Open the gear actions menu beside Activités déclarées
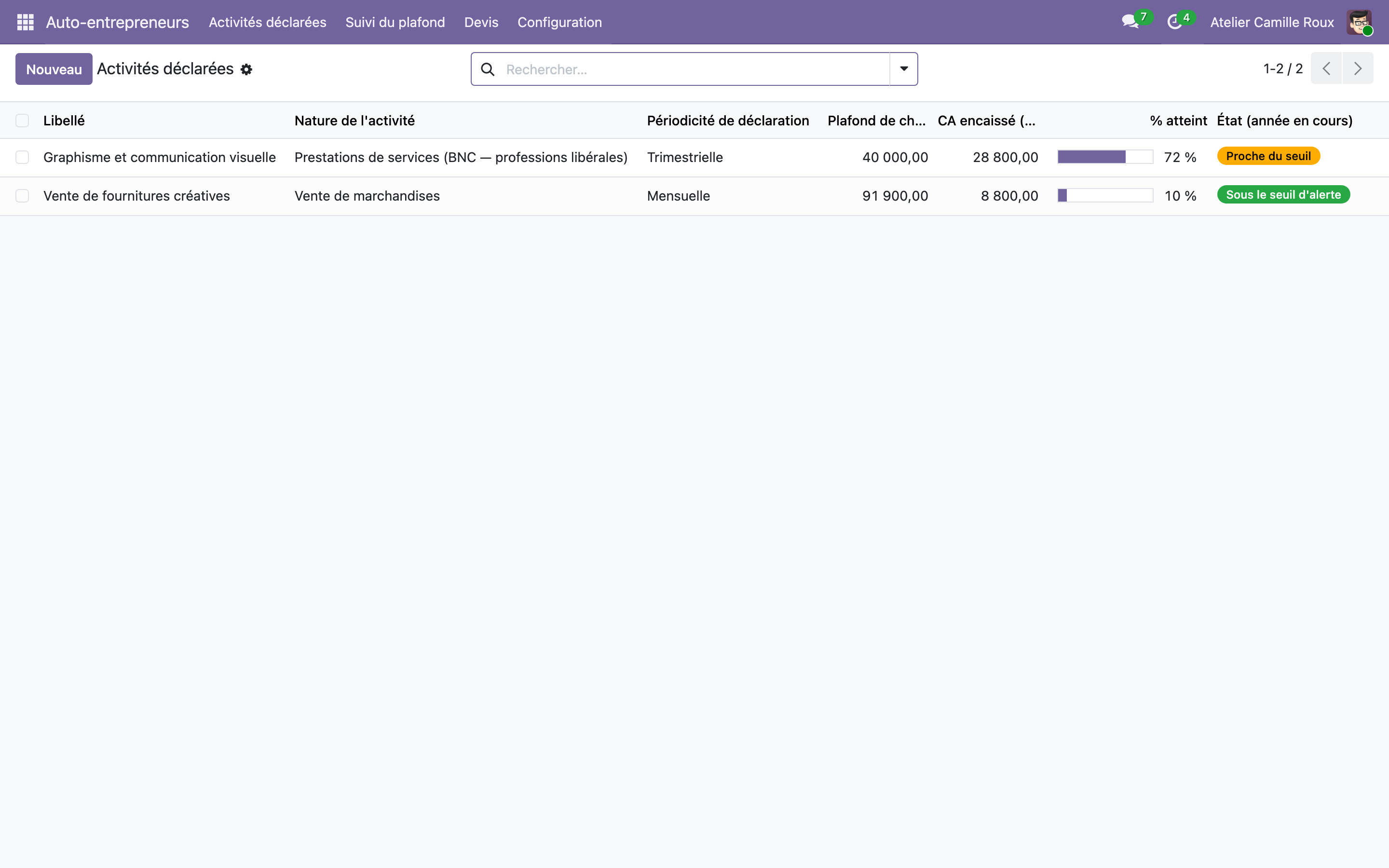1389x868 pixels. coord(246,69)
